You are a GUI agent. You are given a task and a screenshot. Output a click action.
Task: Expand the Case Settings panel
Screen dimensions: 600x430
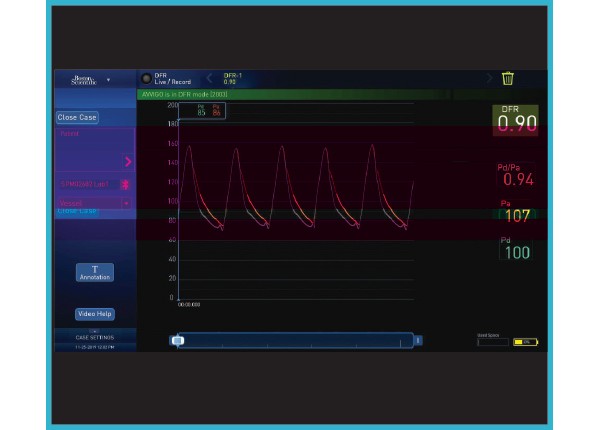coord(95,336)
